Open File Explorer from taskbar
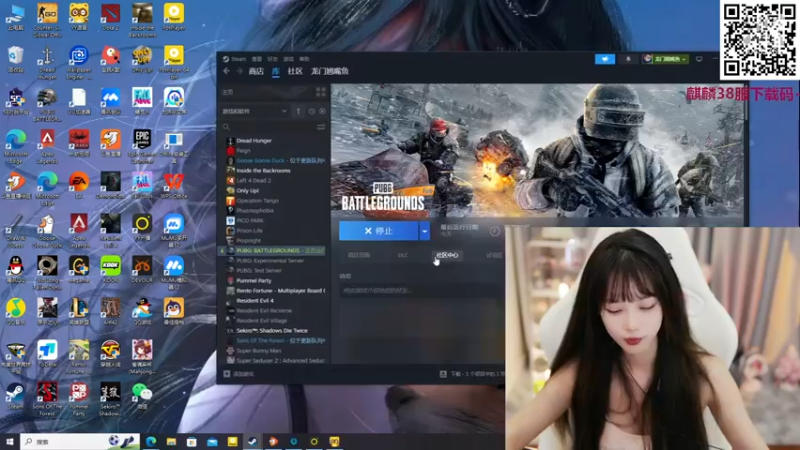The width and height of the screenshot is (800, 450). pos(171,441)
